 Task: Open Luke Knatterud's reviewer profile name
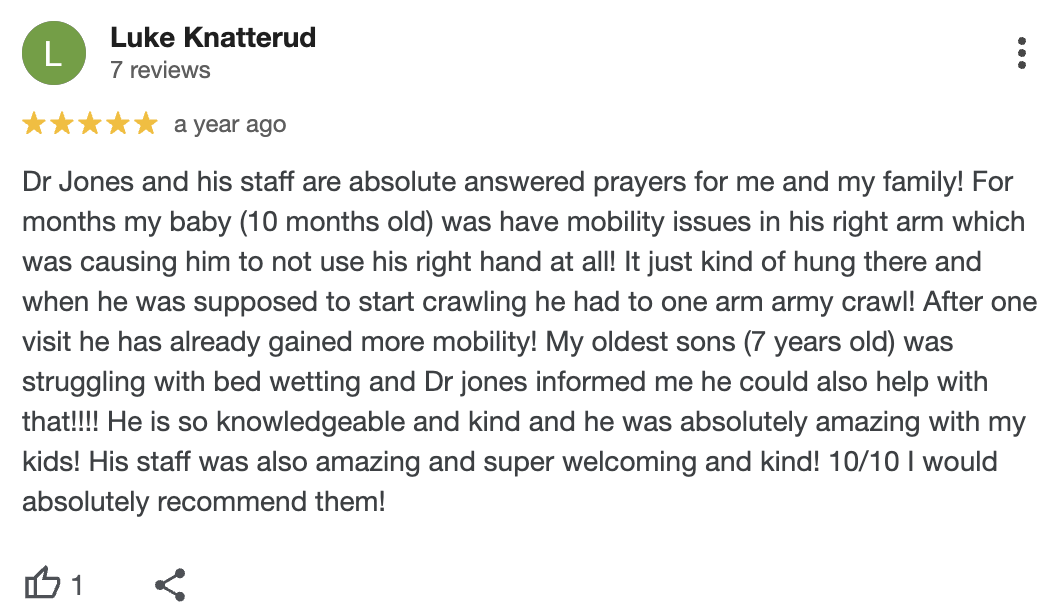coord(212,38)
